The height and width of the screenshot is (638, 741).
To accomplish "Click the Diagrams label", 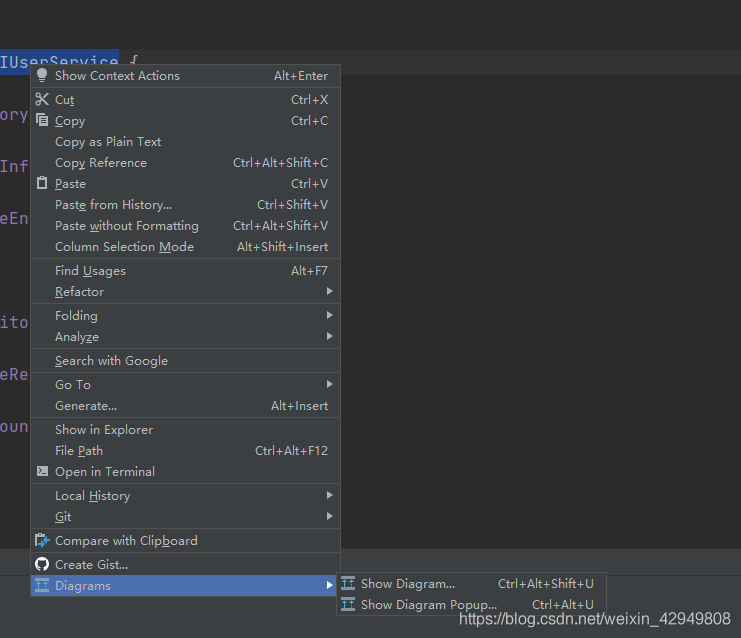I will pos(83,586).
